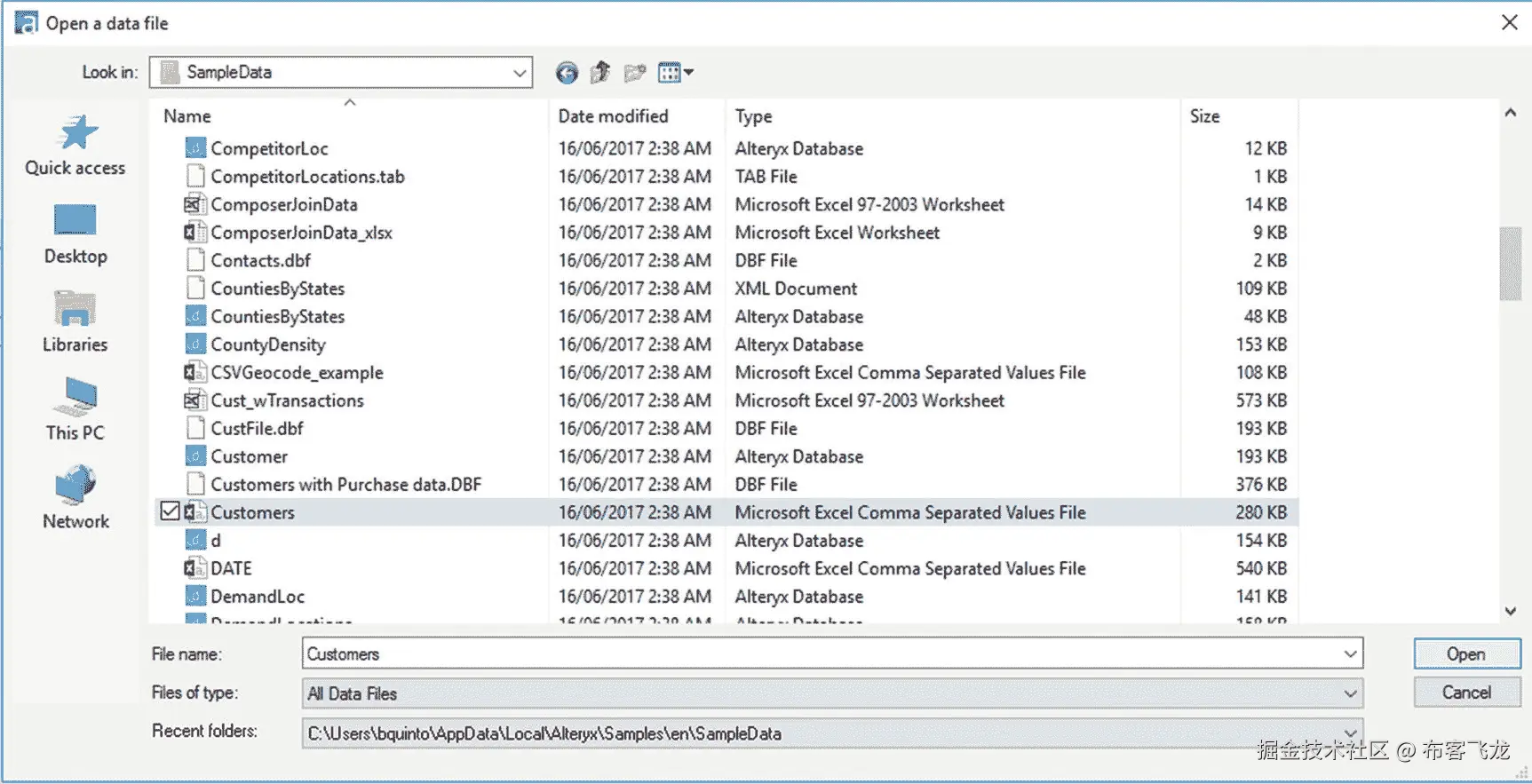Screen dimensions: 1532x784
Task: Select This PC in the places bar
Action: point(75,410)
